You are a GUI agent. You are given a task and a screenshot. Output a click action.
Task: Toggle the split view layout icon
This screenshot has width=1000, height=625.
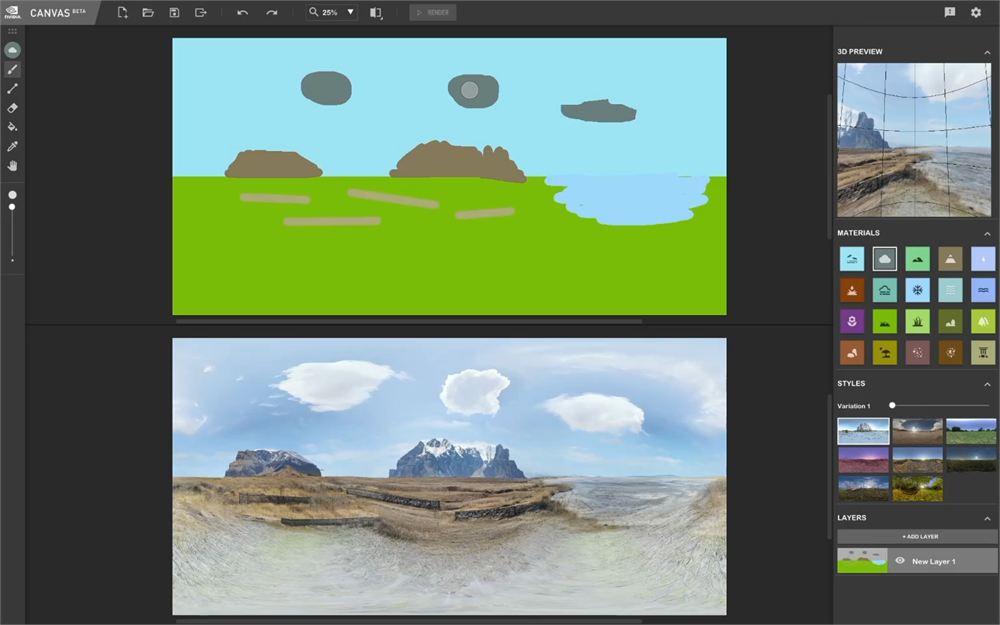click(376, 13)
